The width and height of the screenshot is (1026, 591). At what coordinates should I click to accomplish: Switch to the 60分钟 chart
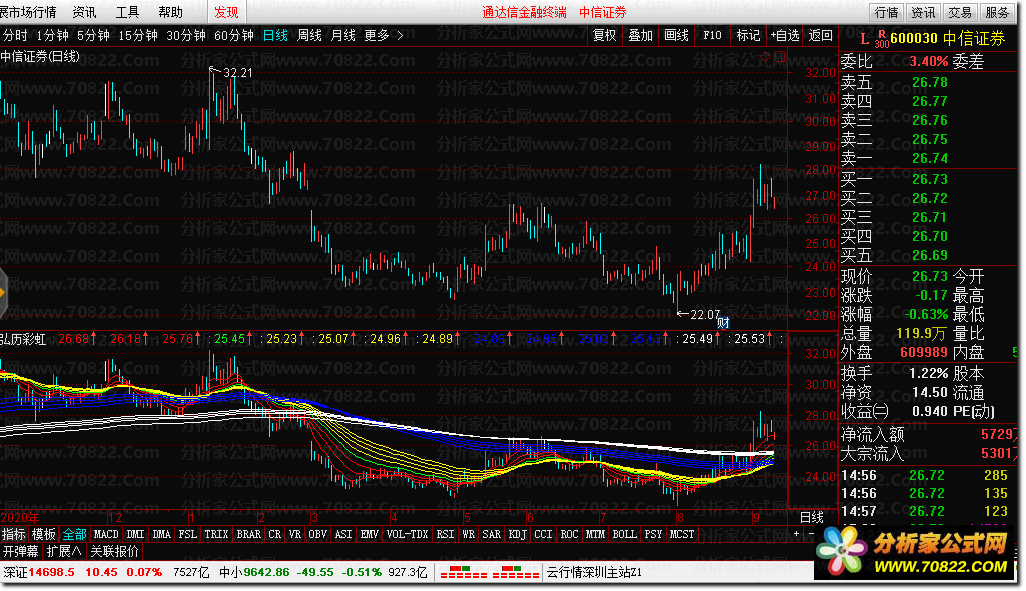coord(234,35)
